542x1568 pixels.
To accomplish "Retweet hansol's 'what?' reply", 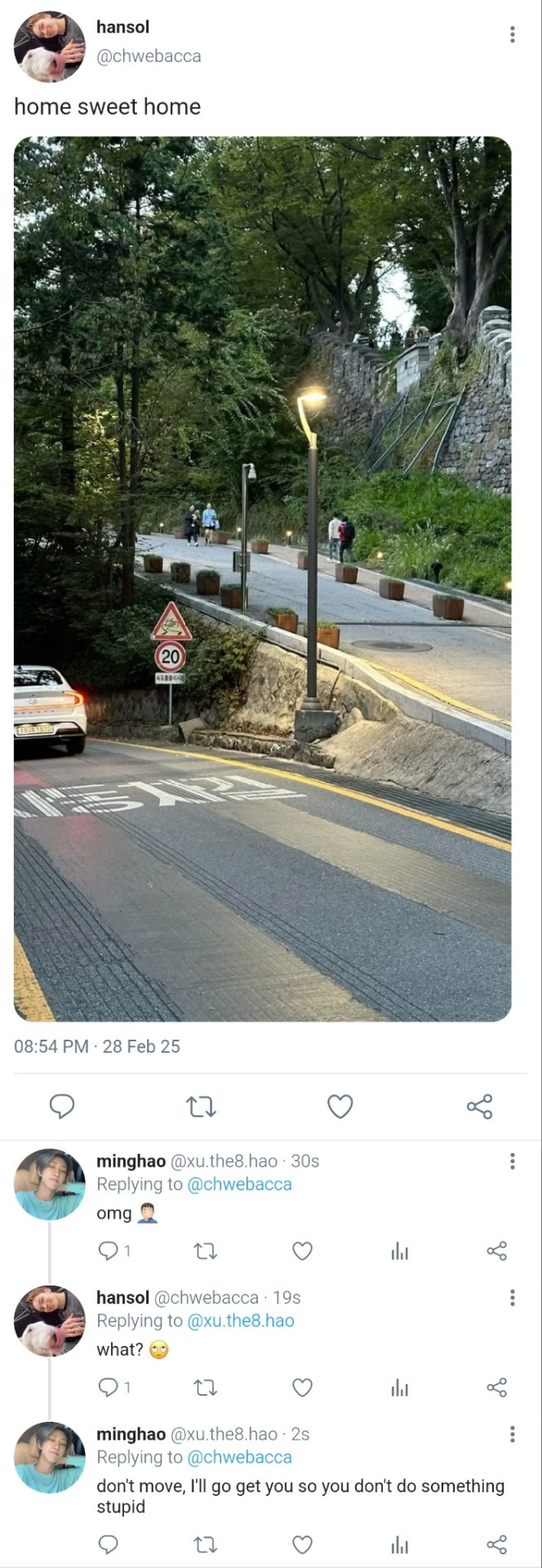I will (x=205, y=1387).
